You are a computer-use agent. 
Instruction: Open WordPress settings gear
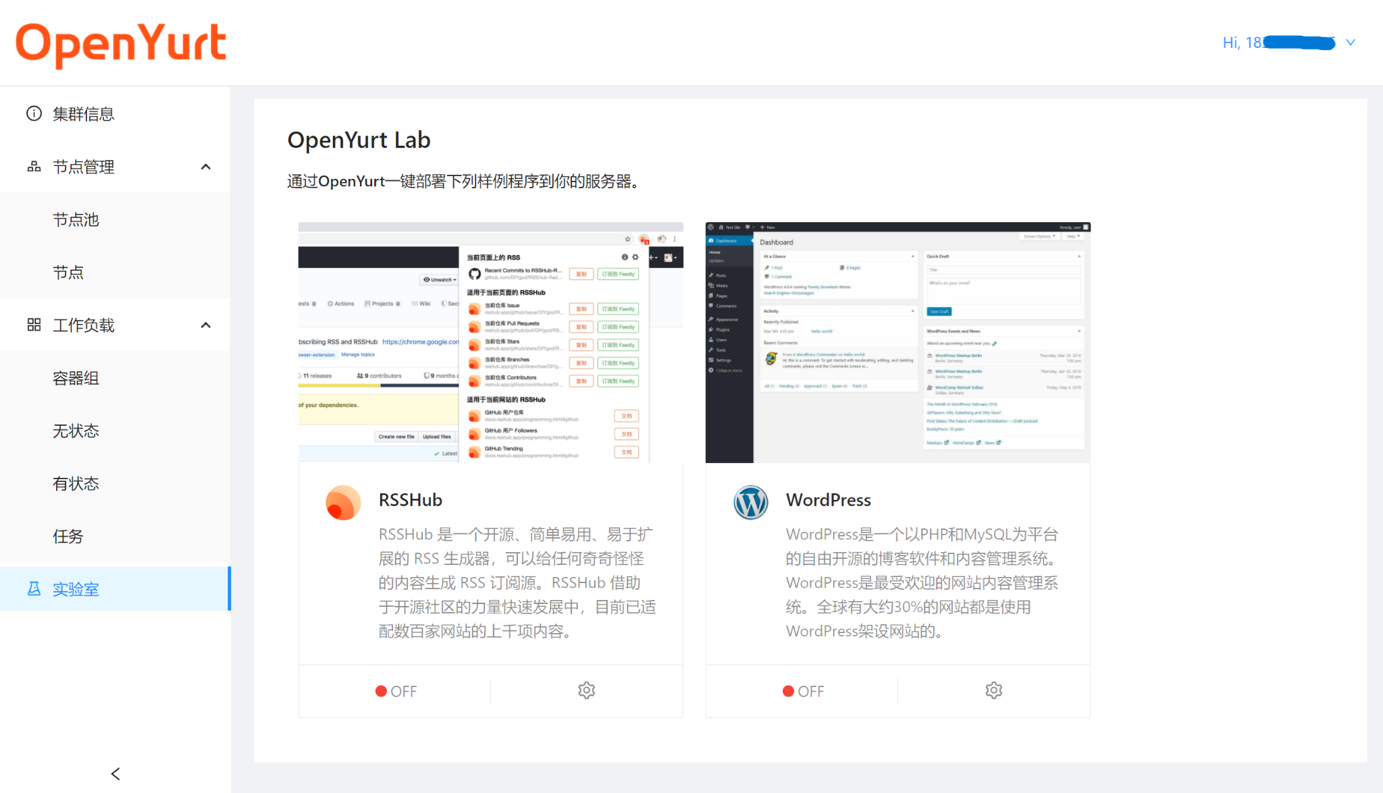[x=994, y=691]
